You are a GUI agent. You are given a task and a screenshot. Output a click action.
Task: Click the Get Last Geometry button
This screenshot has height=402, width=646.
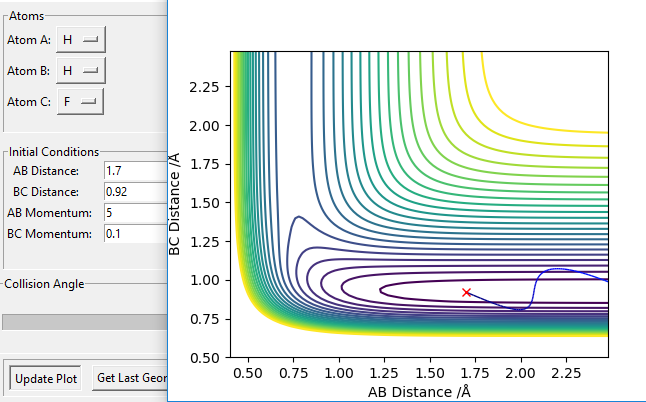(x=130, y=378)
